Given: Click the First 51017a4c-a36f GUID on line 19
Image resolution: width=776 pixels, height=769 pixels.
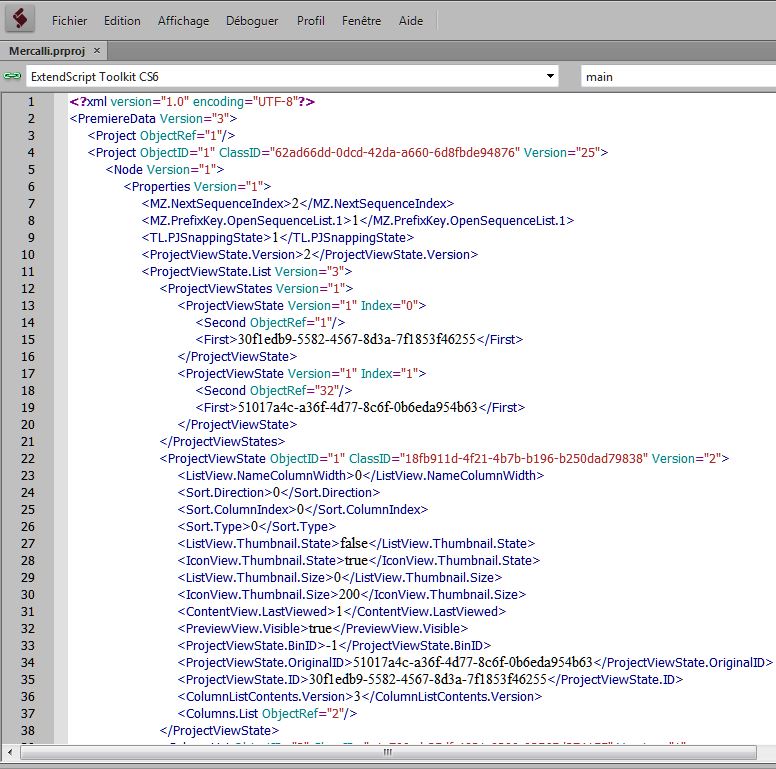Looking at the screenshot, I should click(358, 408).
